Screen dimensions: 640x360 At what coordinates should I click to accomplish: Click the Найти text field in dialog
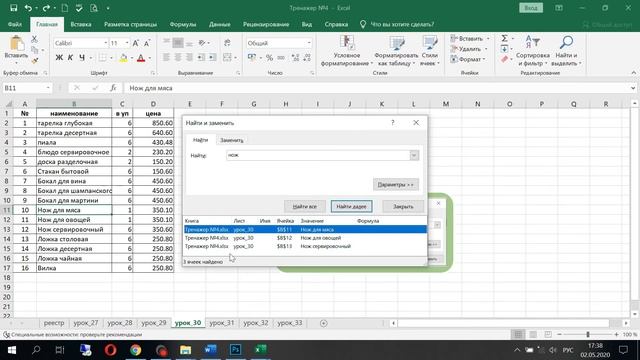[318, 155]
